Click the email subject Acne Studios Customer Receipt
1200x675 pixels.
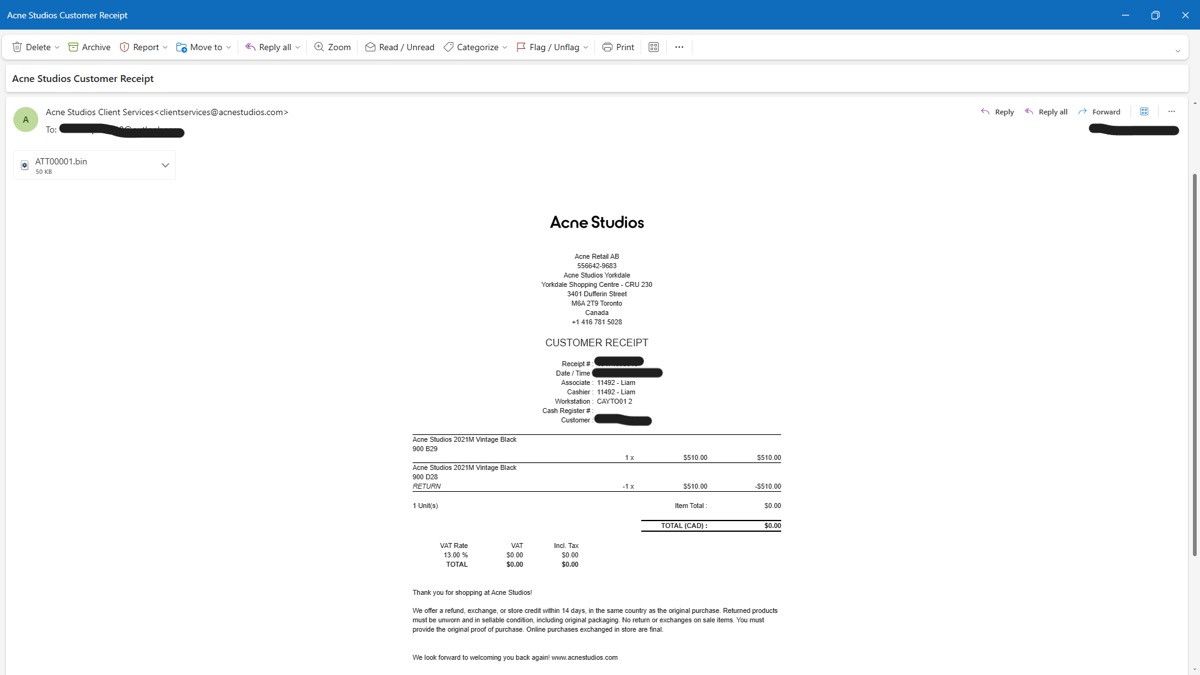click(83, 78)
